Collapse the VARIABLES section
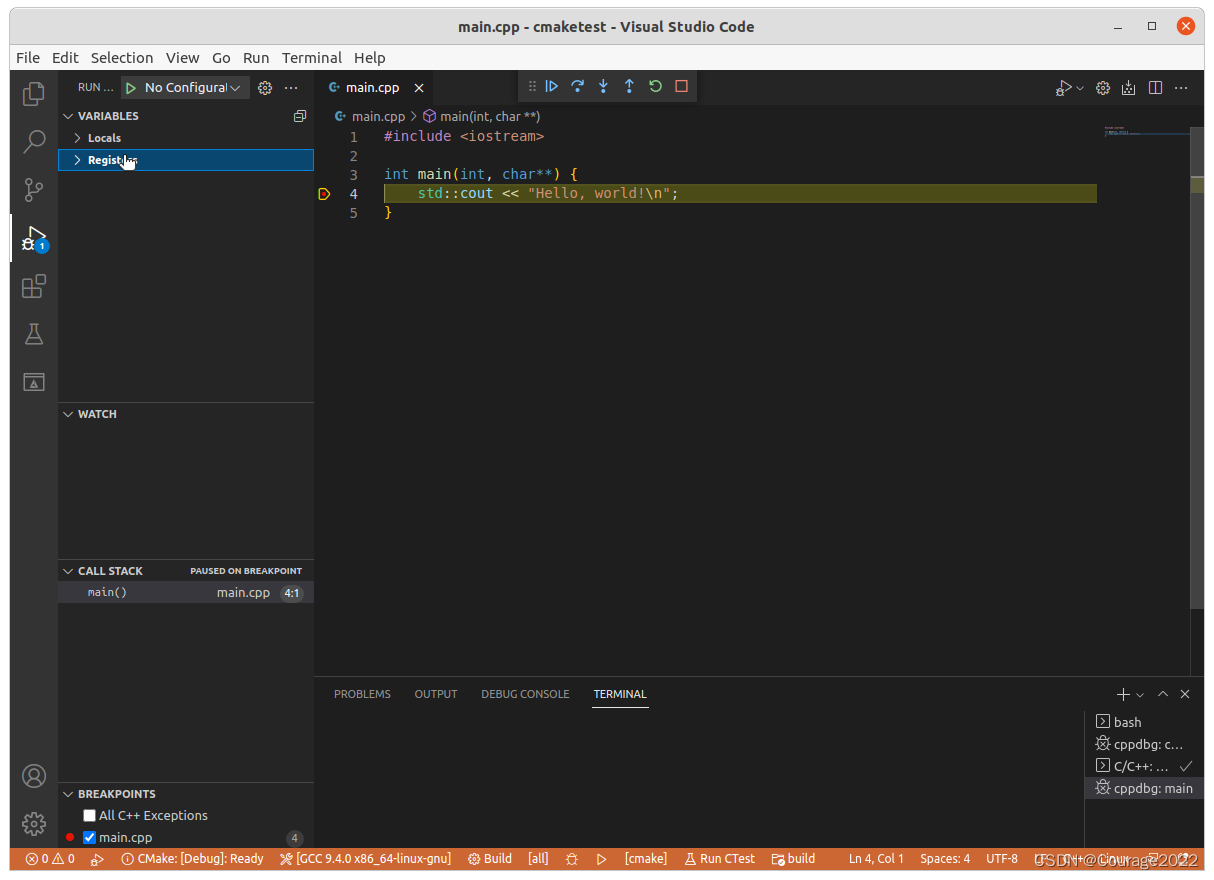 click(186, 116)
